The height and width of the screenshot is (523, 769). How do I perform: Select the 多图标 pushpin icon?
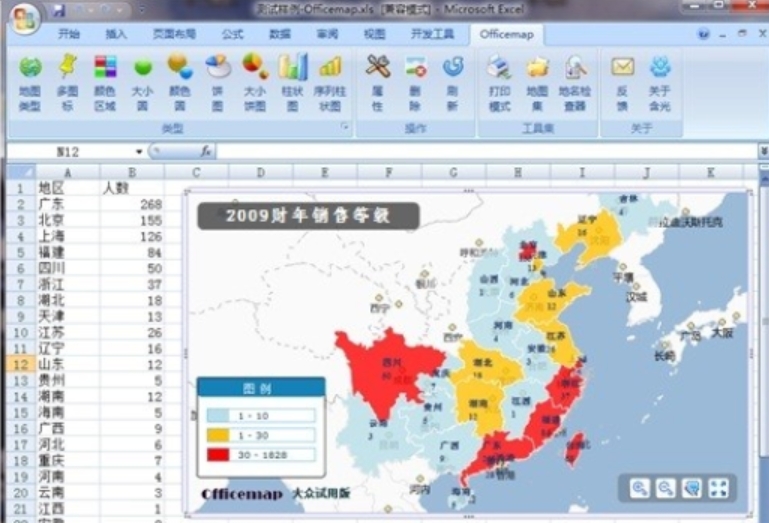click(67, 79)
